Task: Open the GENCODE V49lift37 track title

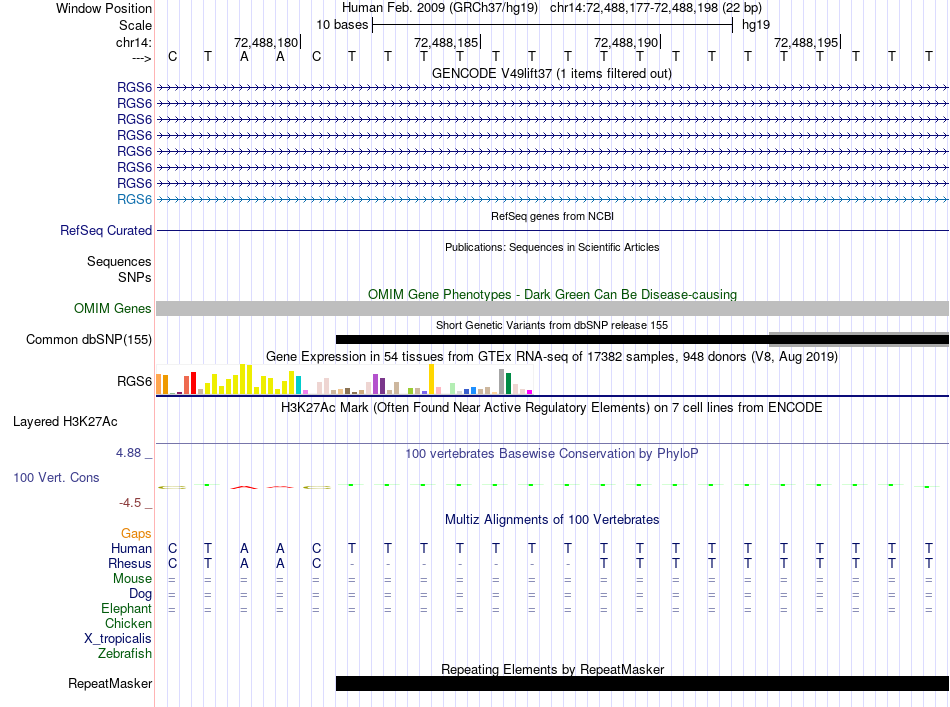Action: pos(551,74)
